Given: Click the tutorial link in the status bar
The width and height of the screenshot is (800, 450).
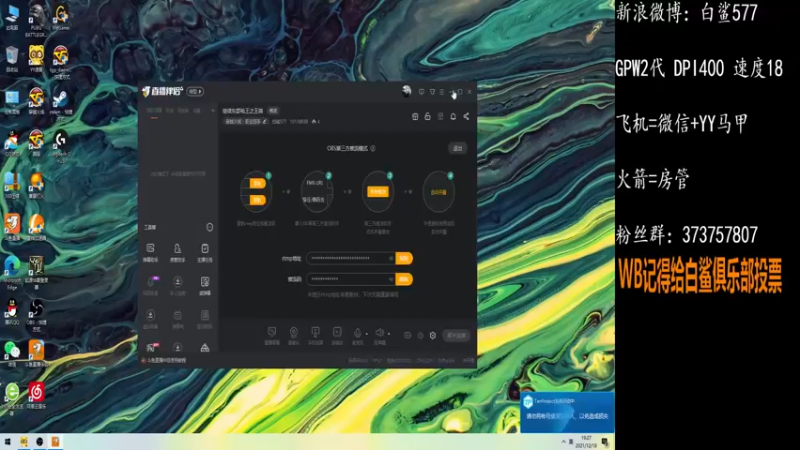Looking at the screenshot, I should (x=164, y=360).
